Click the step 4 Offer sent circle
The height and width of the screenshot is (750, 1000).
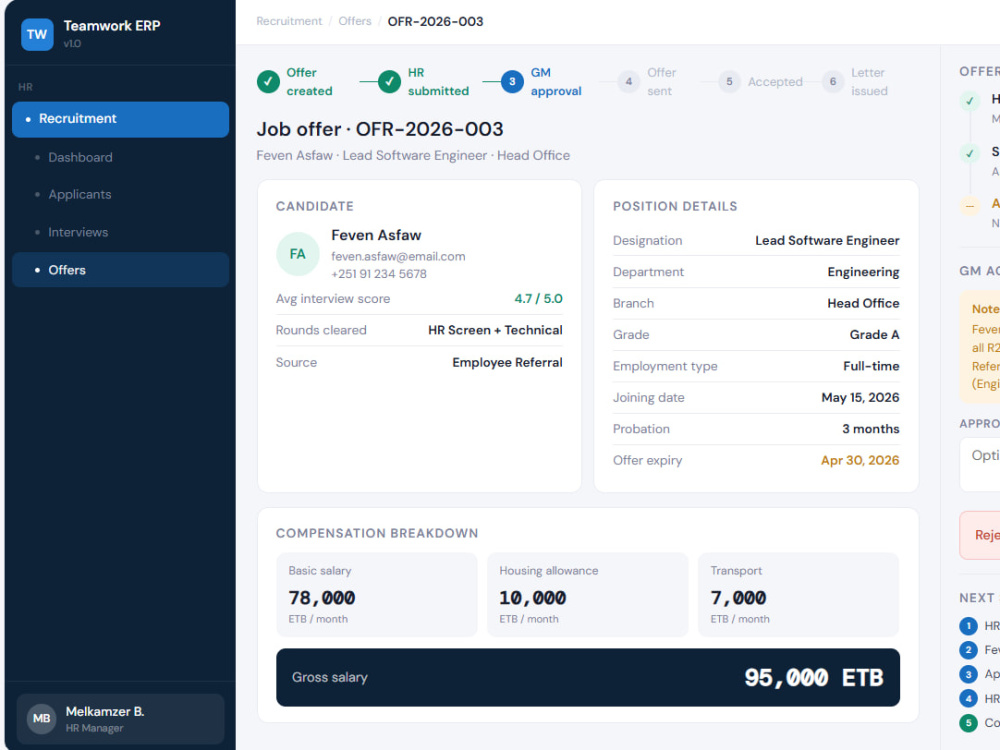[628, 82]
